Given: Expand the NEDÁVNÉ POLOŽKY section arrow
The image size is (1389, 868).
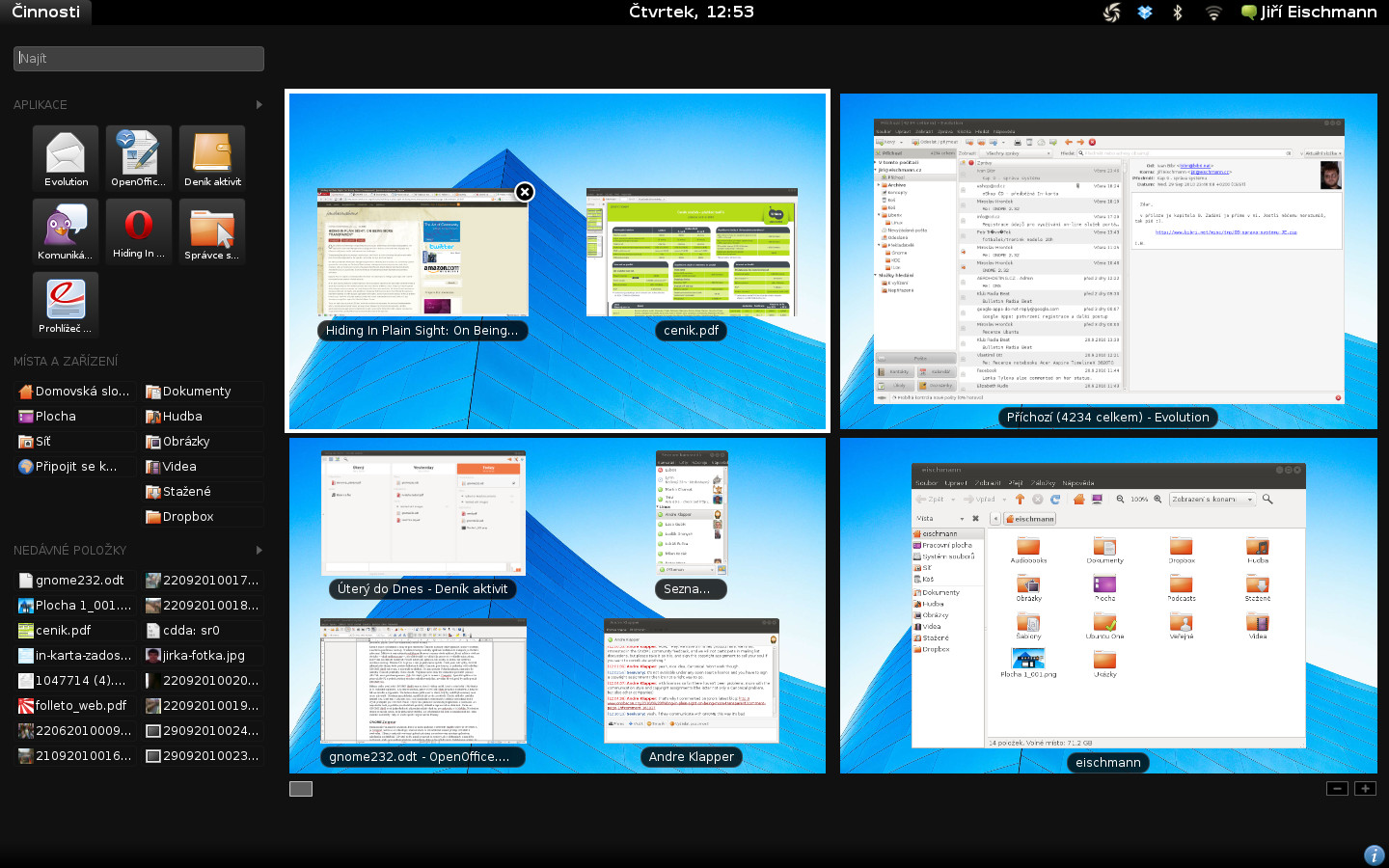Looking at the screenshot, I should pyautogui.click(x=259, y=550).
